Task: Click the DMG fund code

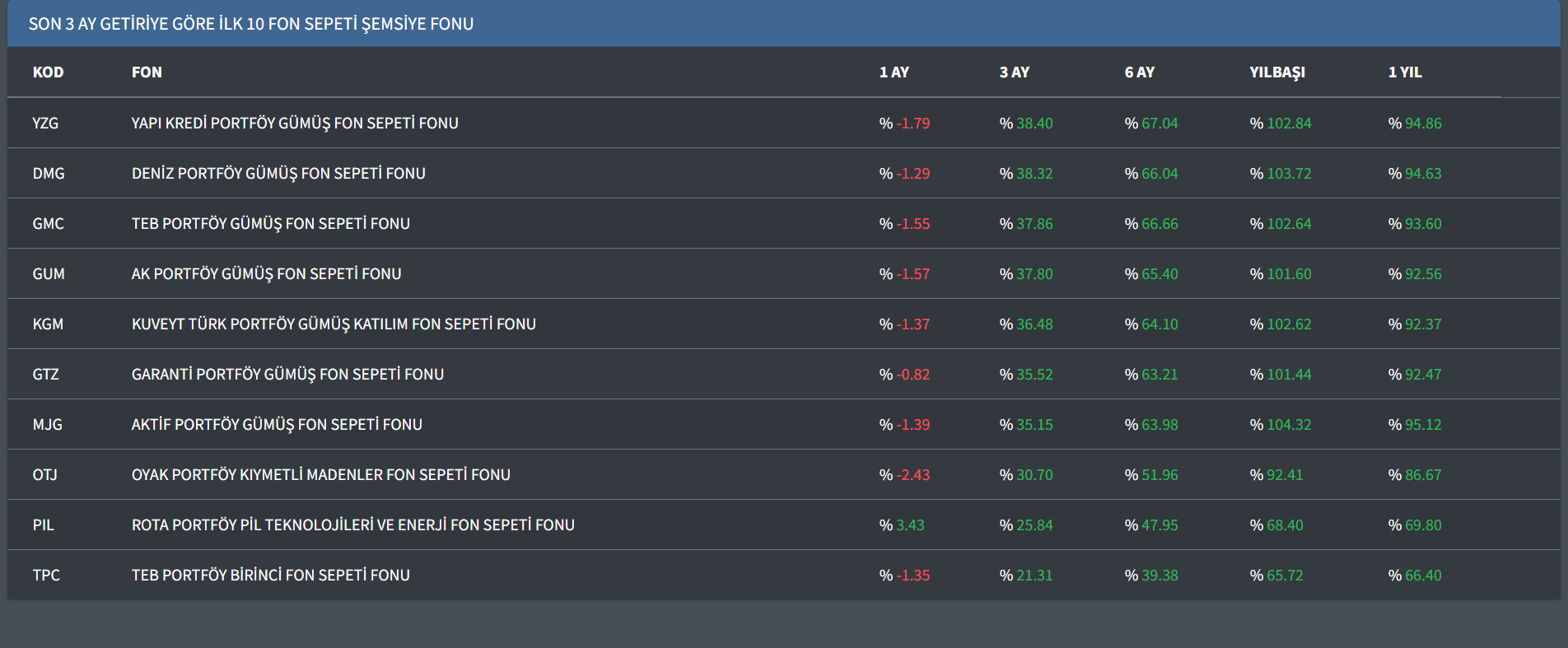Action: [49, 174]
